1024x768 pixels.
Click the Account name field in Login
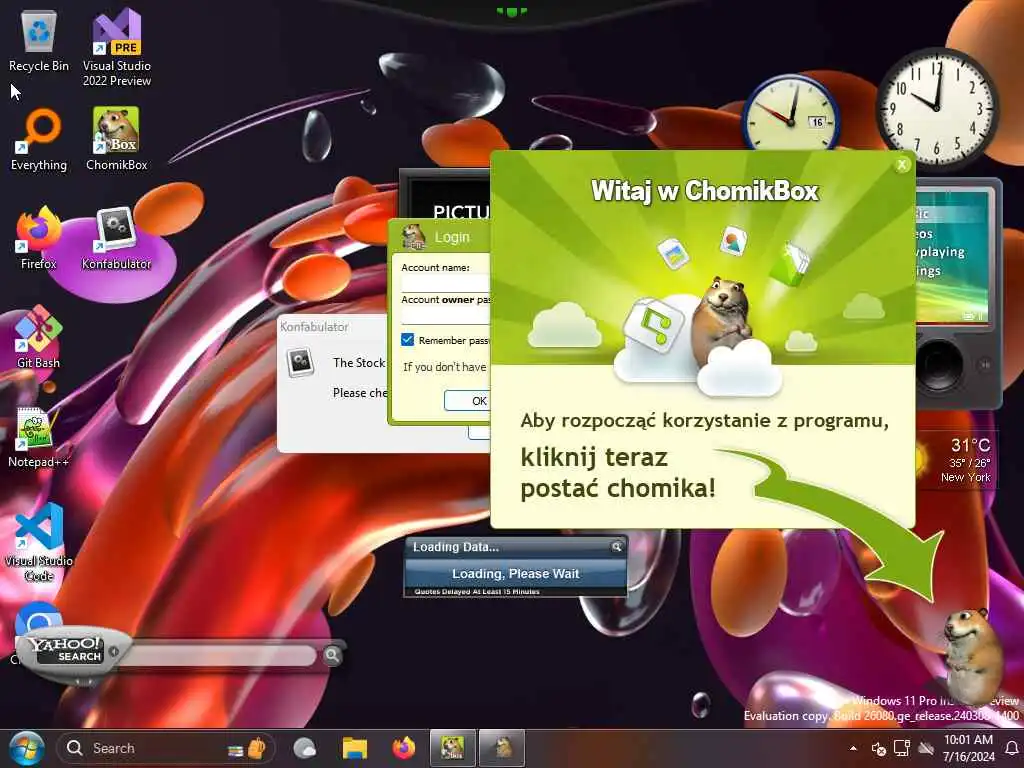tap(445, 283)
